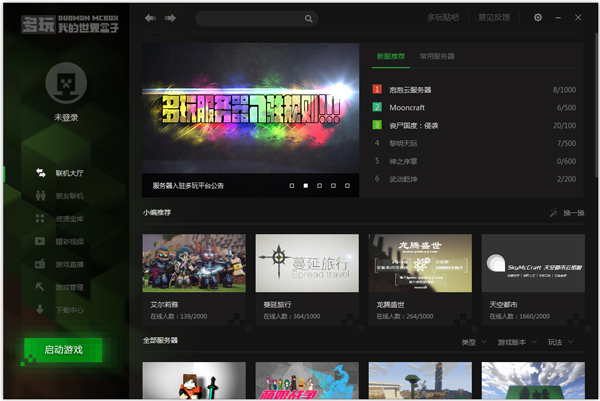Expand the 类型 type filter dropdown
This screenshot has height=401, width=600.
[474, 342]
